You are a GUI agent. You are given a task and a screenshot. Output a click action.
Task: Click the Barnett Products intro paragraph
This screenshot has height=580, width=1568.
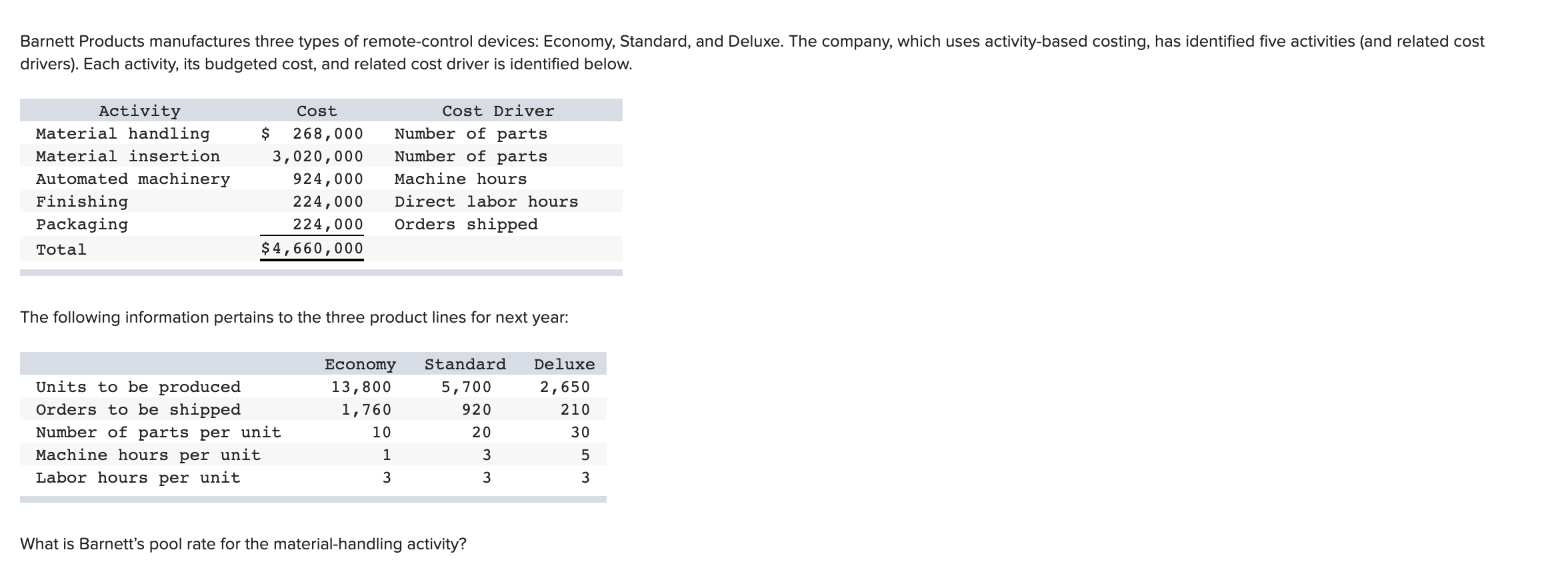point(752,53)
